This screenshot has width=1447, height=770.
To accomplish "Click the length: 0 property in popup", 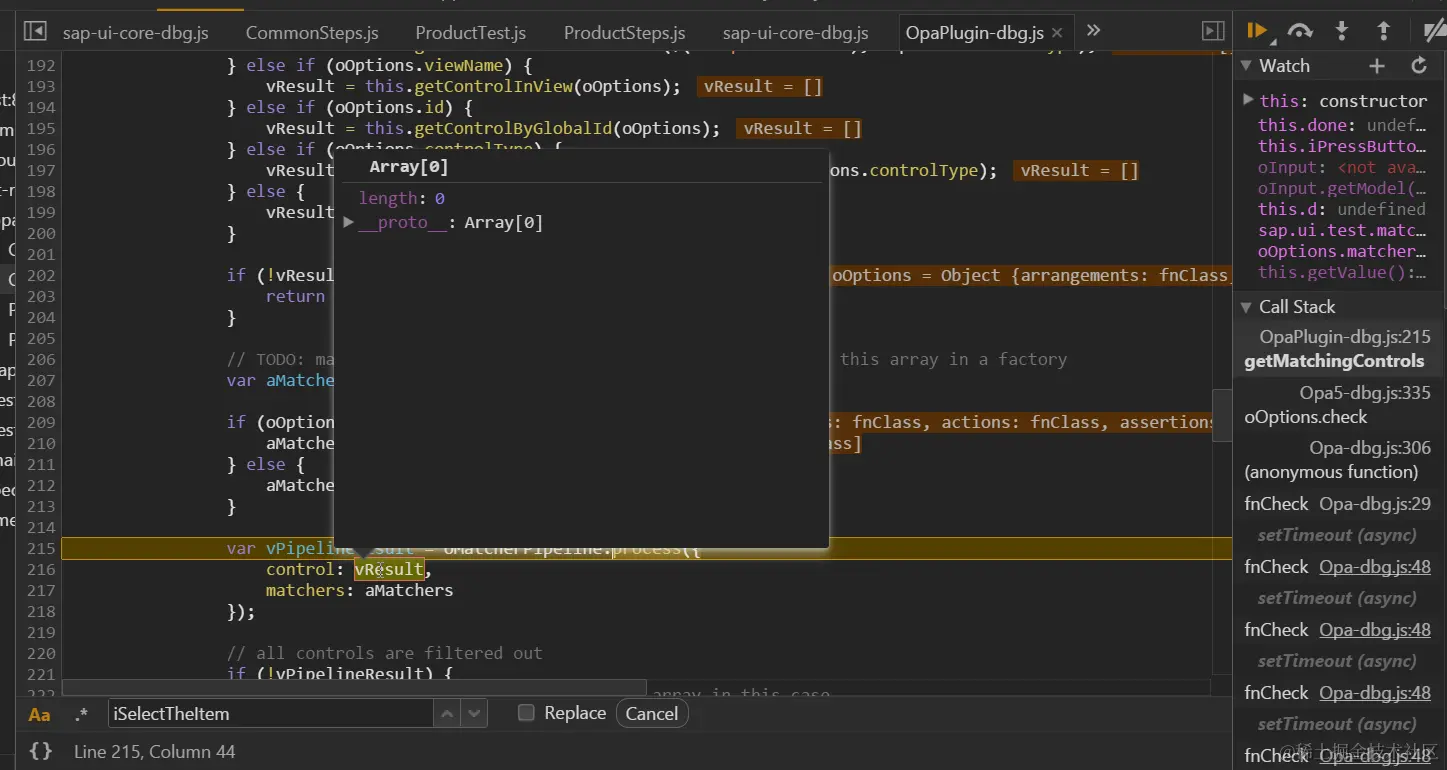I will click(x=402, y=199).
